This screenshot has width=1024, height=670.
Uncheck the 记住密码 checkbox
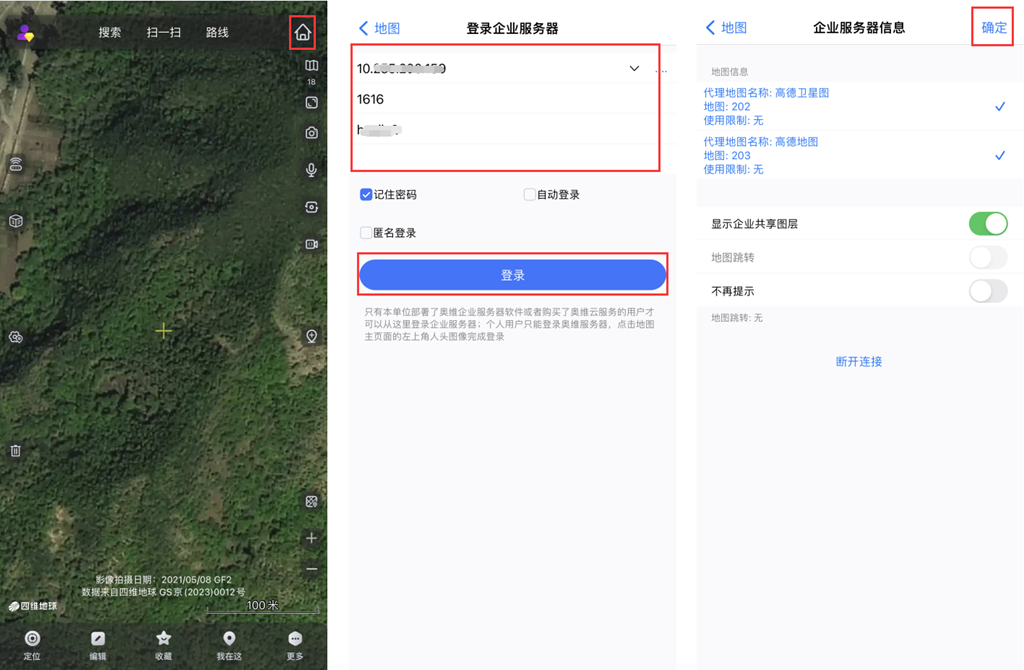(366, 195)
